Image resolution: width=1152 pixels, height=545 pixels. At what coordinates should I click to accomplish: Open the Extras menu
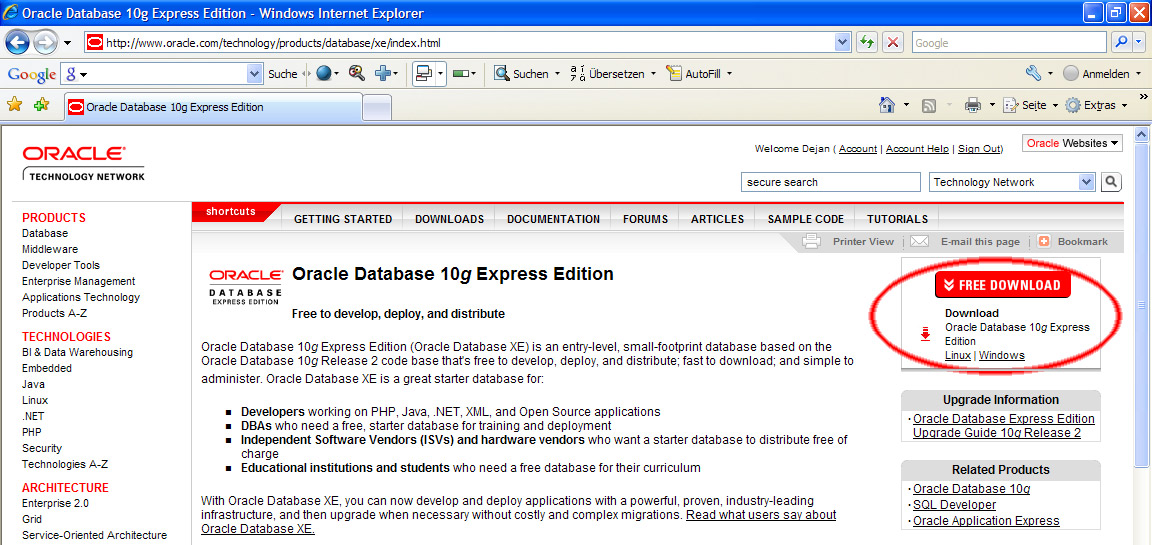(1095, 106)
